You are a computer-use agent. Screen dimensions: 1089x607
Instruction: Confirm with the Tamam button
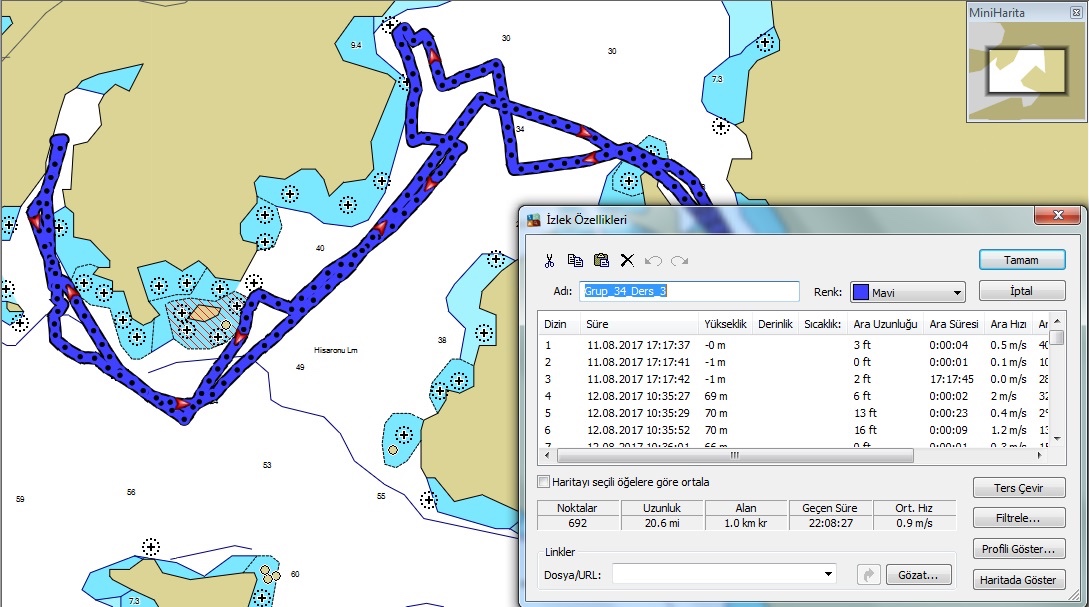coord(1022,260)
